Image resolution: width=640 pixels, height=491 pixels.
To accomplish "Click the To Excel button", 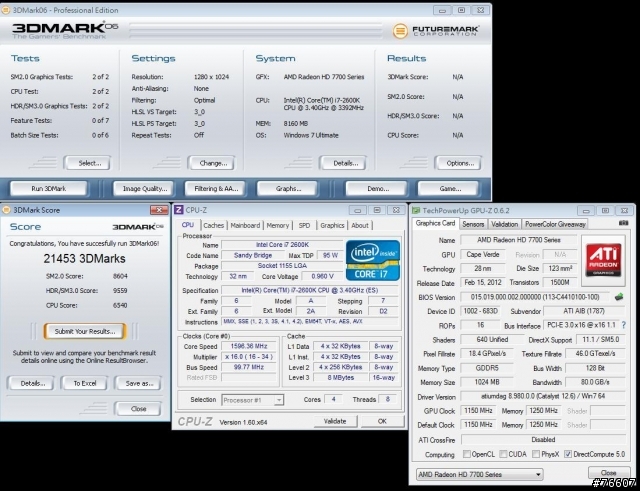I will tap(84, 383).
